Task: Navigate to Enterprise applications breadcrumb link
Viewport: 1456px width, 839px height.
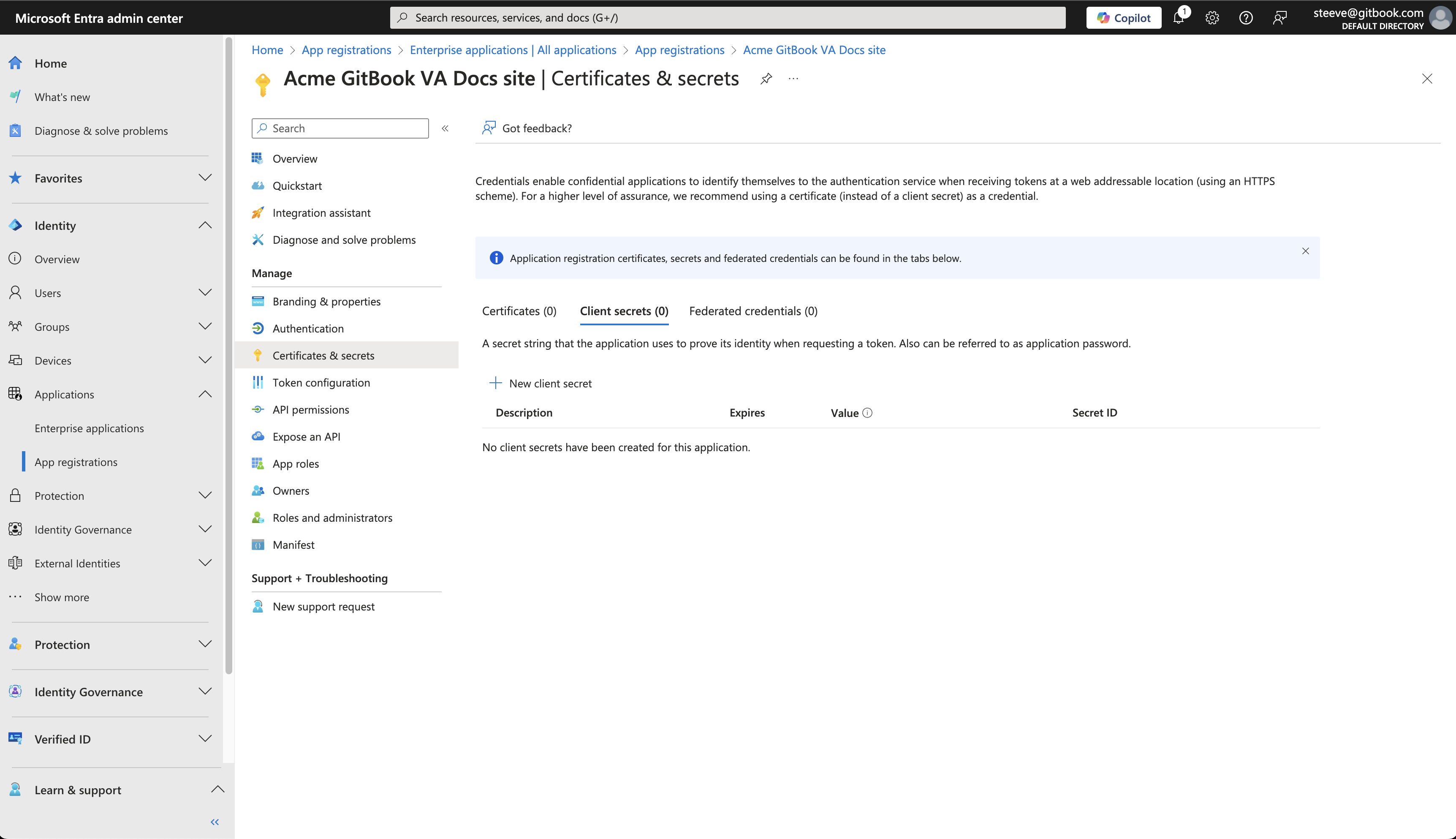Action: [512, 50]
